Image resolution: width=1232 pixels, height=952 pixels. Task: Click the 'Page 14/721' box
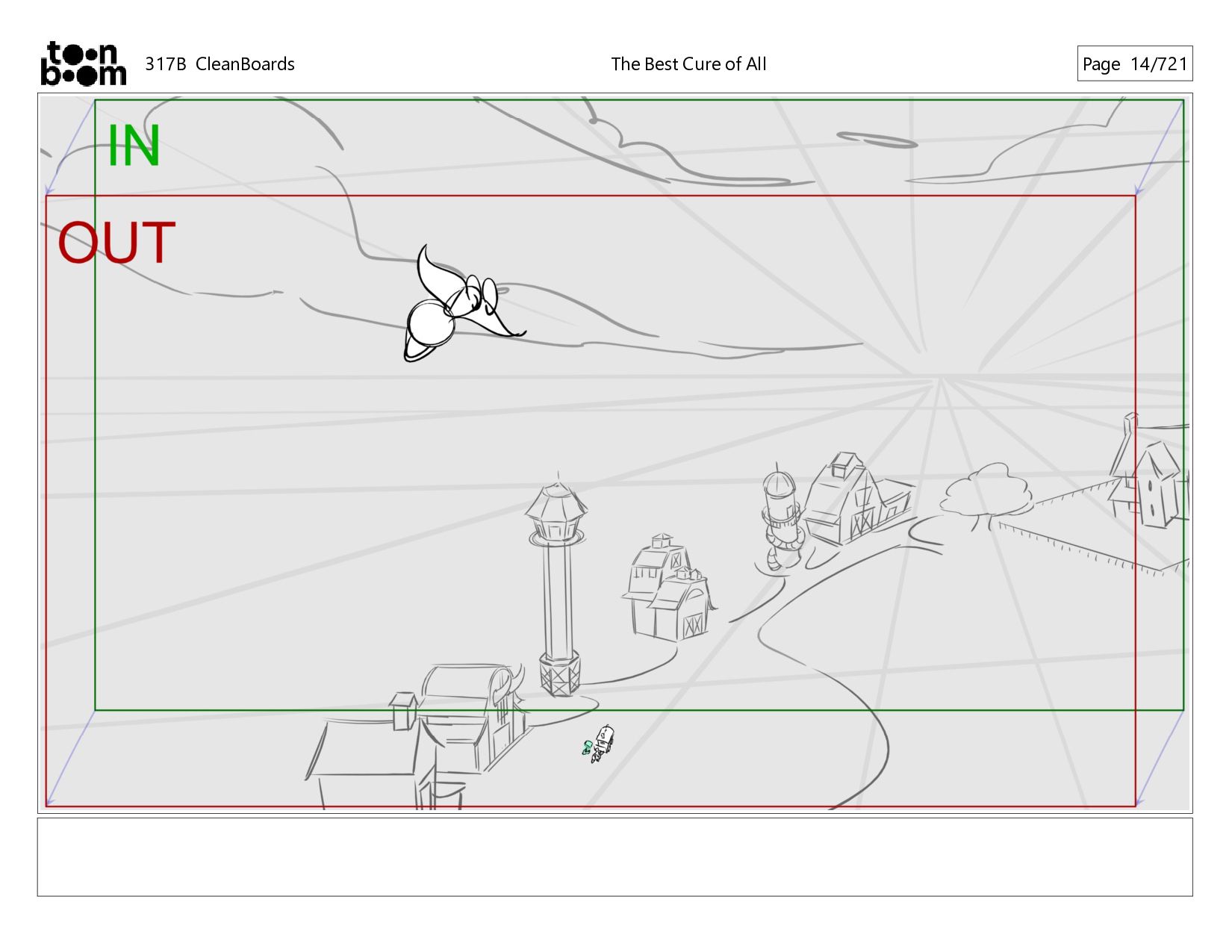1134,63
